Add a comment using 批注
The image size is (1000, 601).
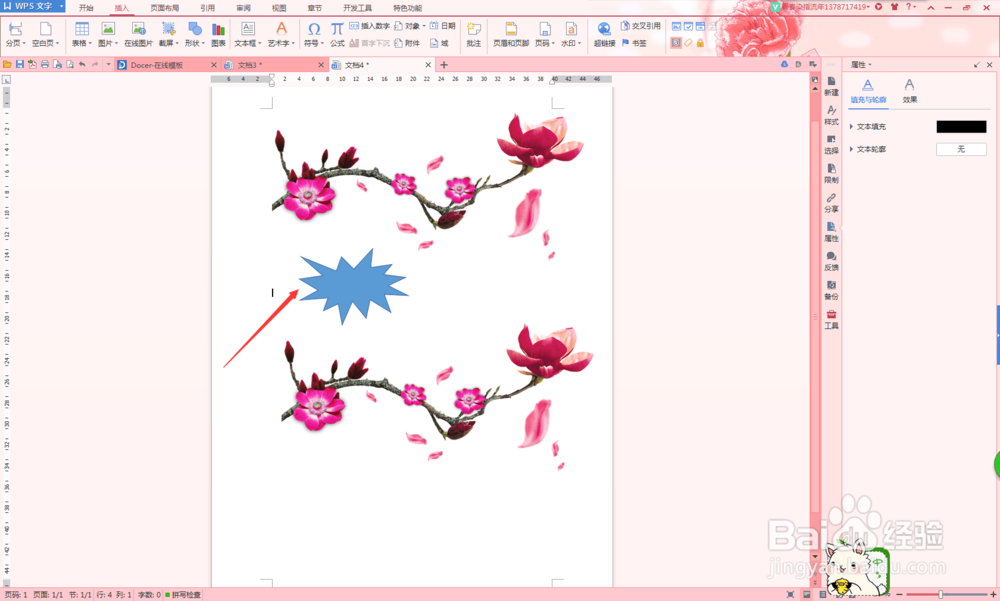(473, 34)
